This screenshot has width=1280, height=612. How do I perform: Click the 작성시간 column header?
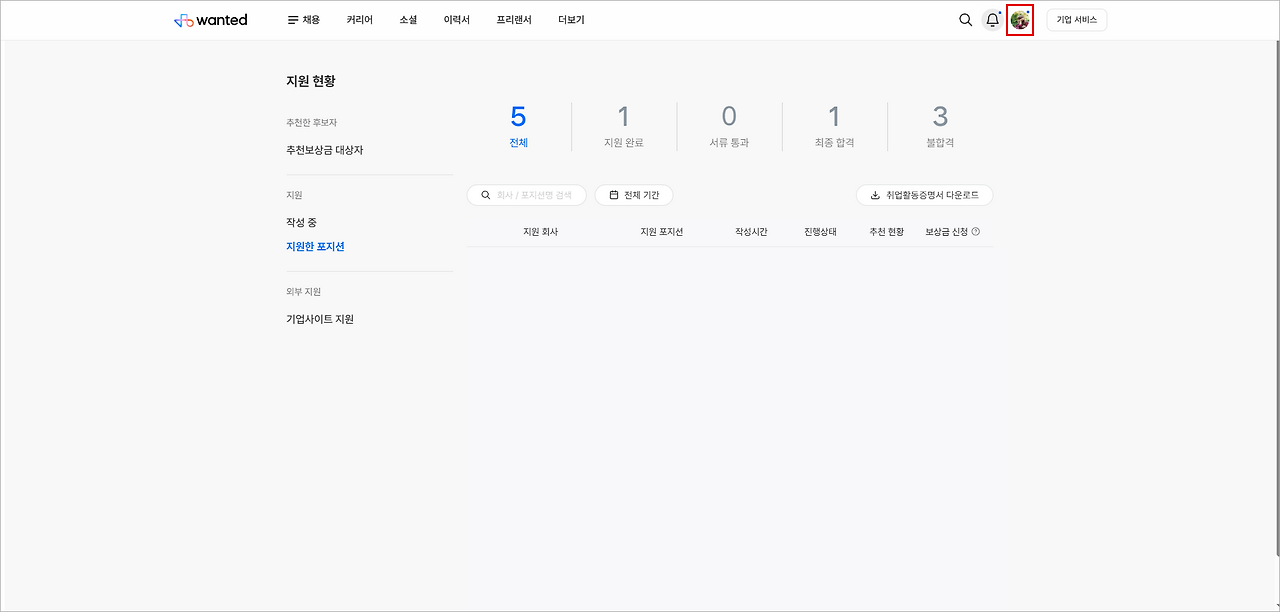tap(751, 232)
